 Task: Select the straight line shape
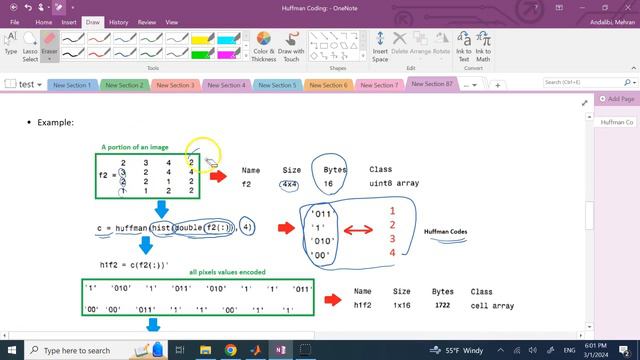point(314,36)
